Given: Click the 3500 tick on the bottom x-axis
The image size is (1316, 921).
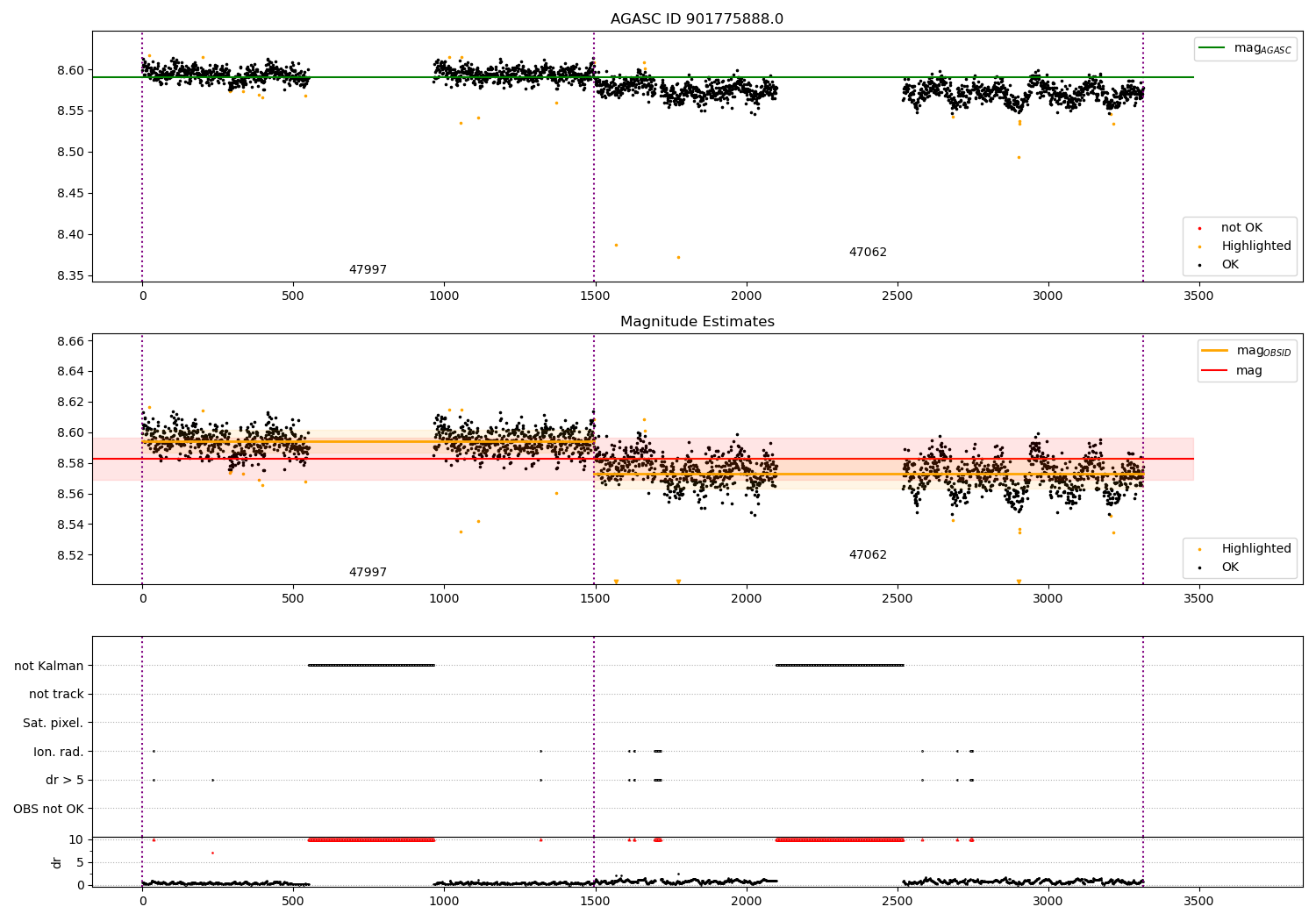Looking at the screenshot, I should point(1198,901).
